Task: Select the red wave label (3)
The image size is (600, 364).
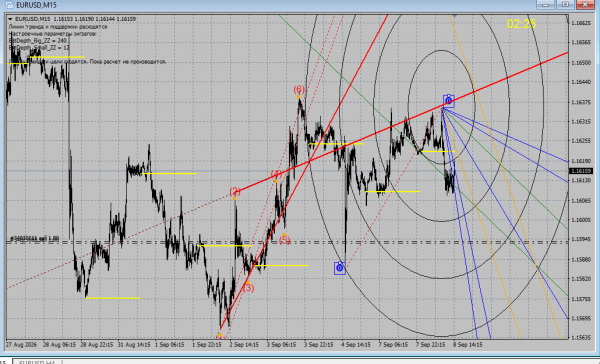Action: click(248, 287)
